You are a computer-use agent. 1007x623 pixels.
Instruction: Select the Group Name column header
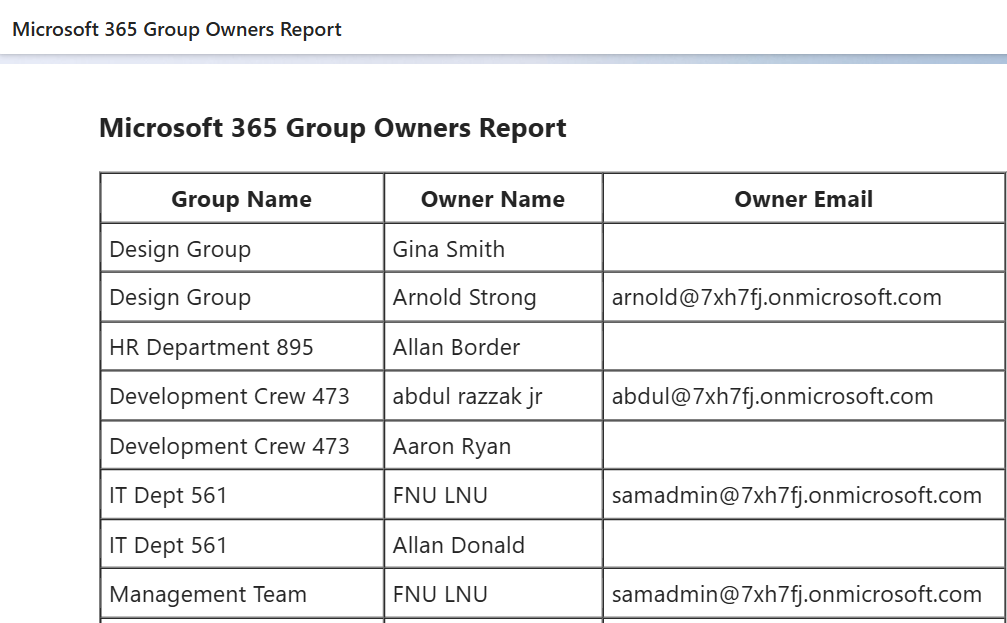(241, 199)
